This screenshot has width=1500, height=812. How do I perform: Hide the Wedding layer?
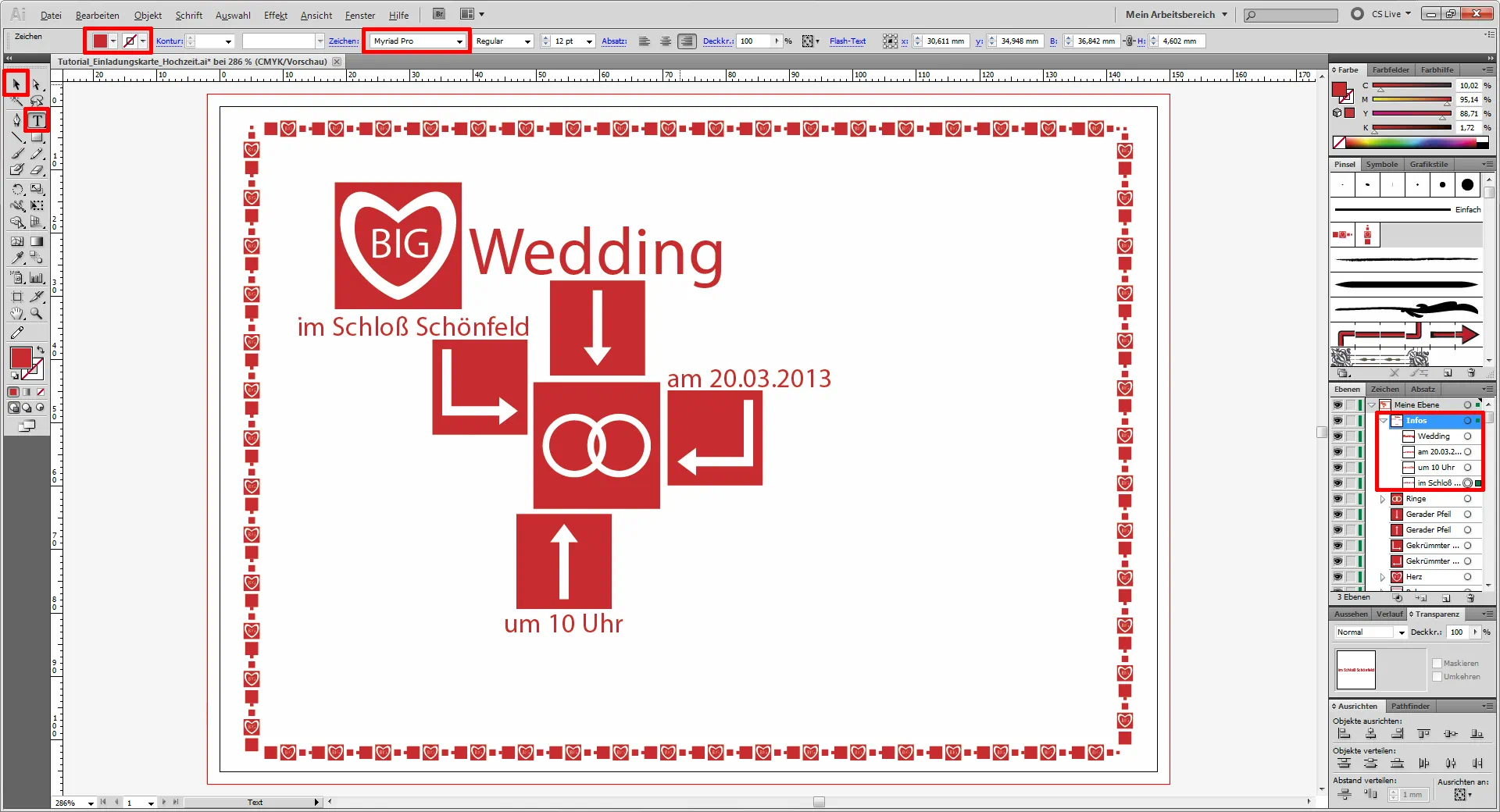[1337, 436]
